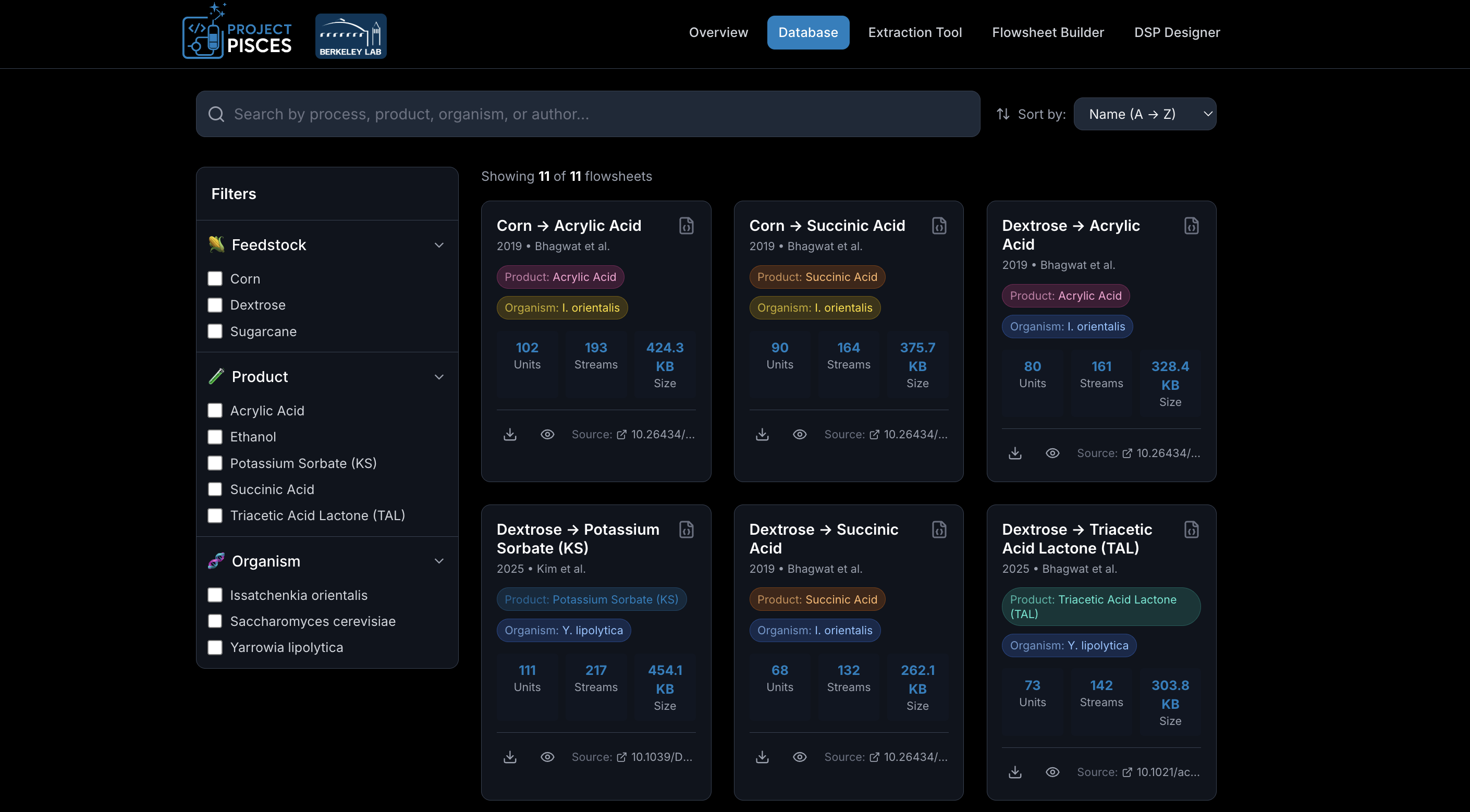Open the source DOI link on Corn → Succinic Acid card
Image resolution: width=1470 pixels, height=812 pixels.
pyautogui.click(x=908, y=434)
